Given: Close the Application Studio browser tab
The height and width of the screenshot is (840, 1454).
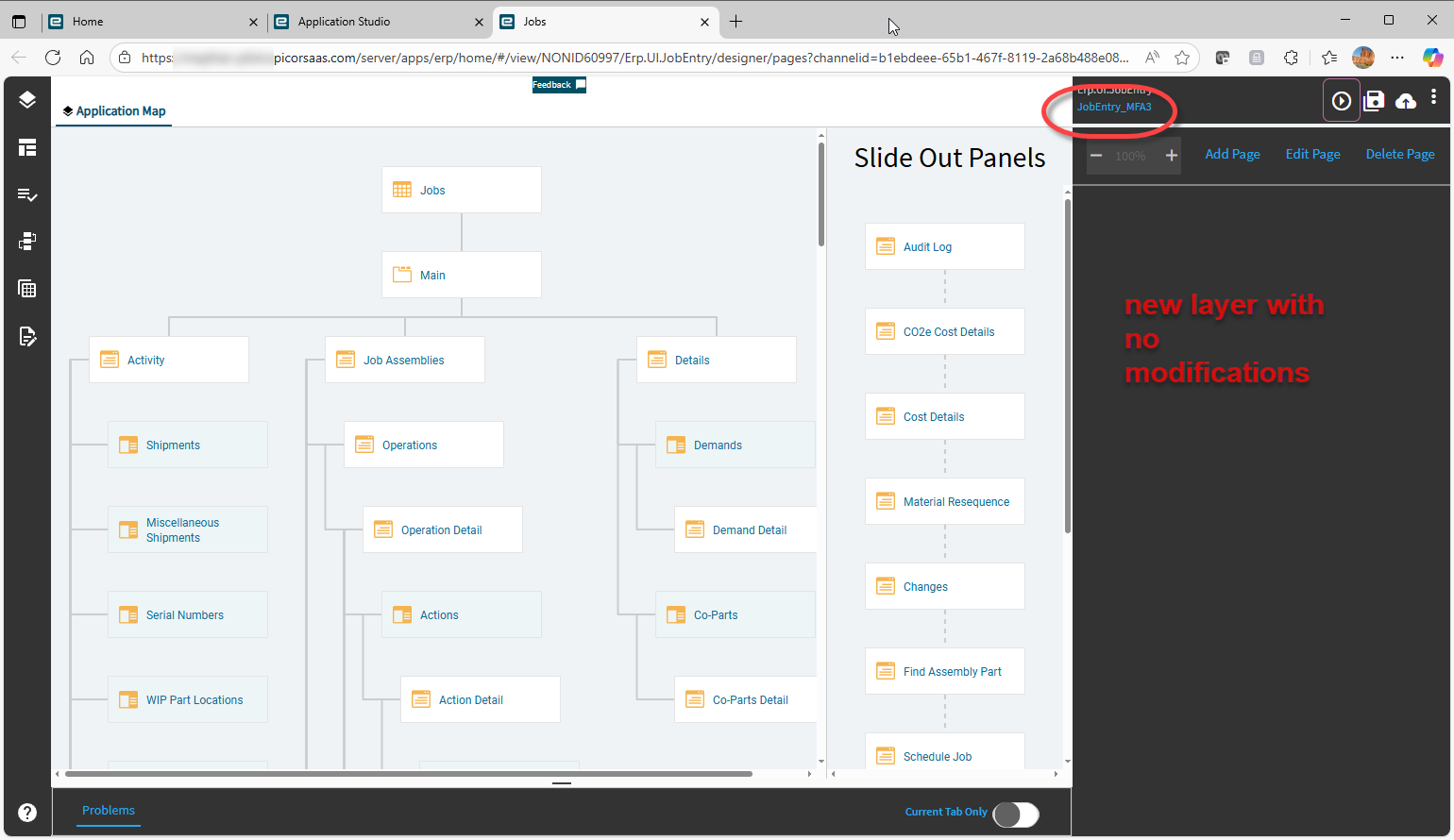Looking at the screenshot, I should point(479,22).
